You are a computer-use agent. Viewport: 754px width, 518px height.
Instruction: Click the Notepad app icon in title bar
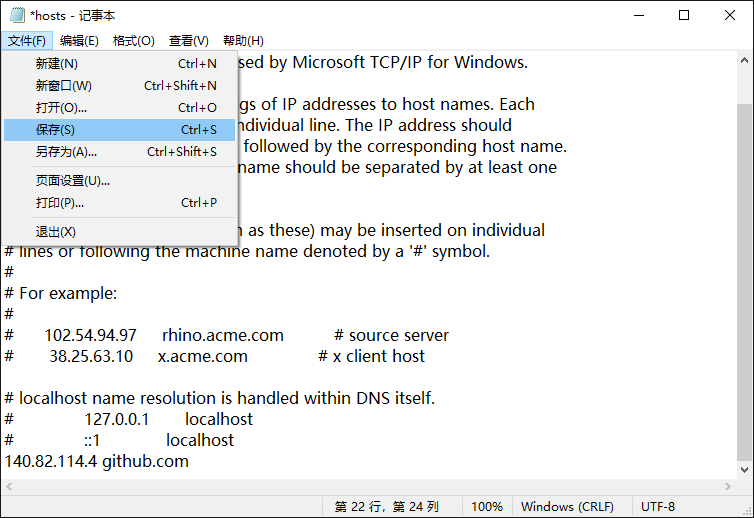(x=17, y=15)
